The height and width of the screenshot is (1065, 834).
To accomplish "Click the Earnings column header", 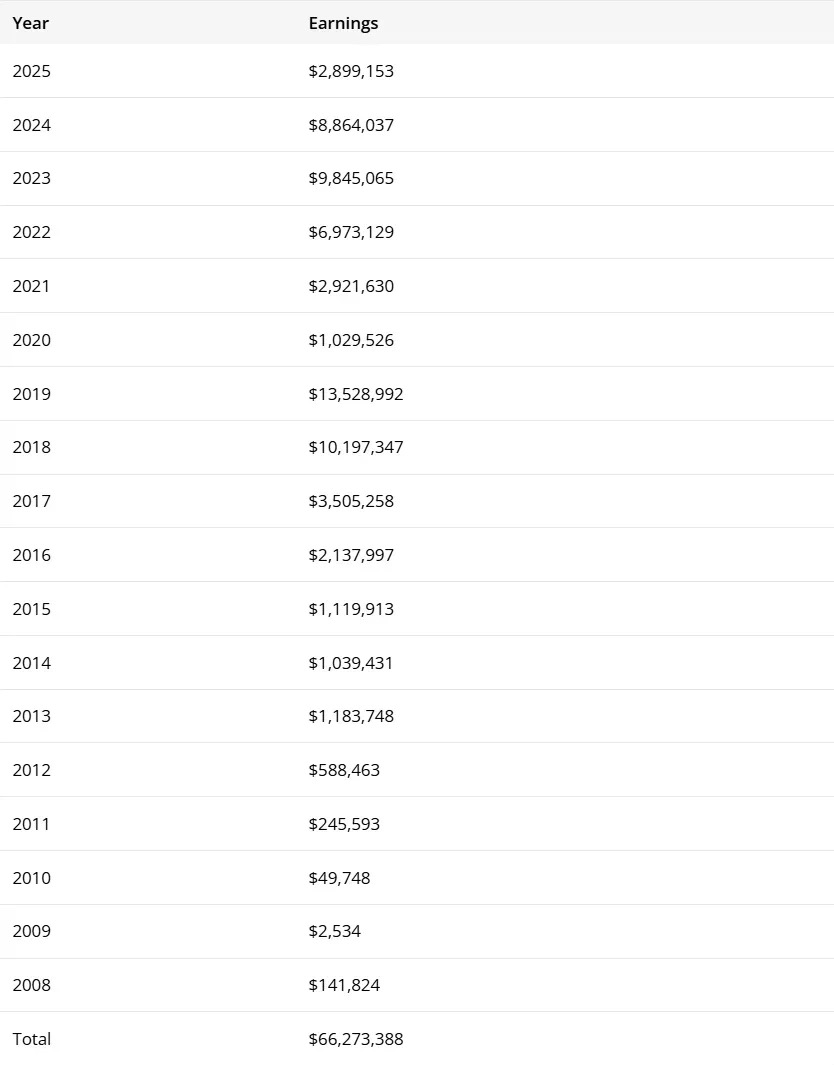I will point(343,23).
